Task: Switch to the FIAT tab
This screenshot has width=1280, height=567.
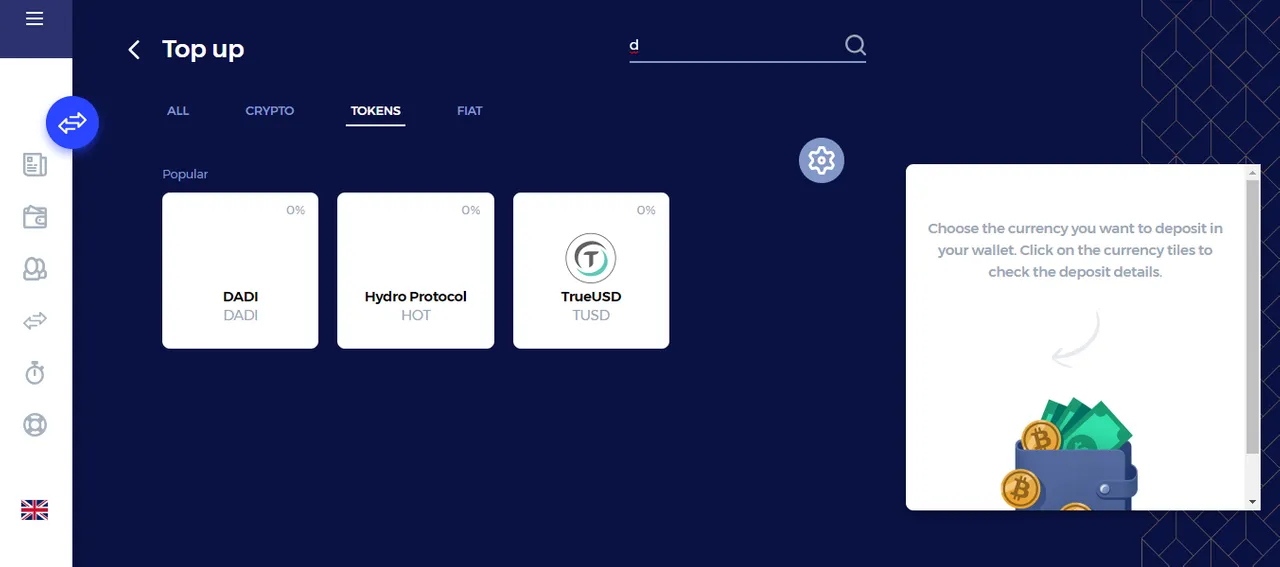Action: tap(470, 111)
